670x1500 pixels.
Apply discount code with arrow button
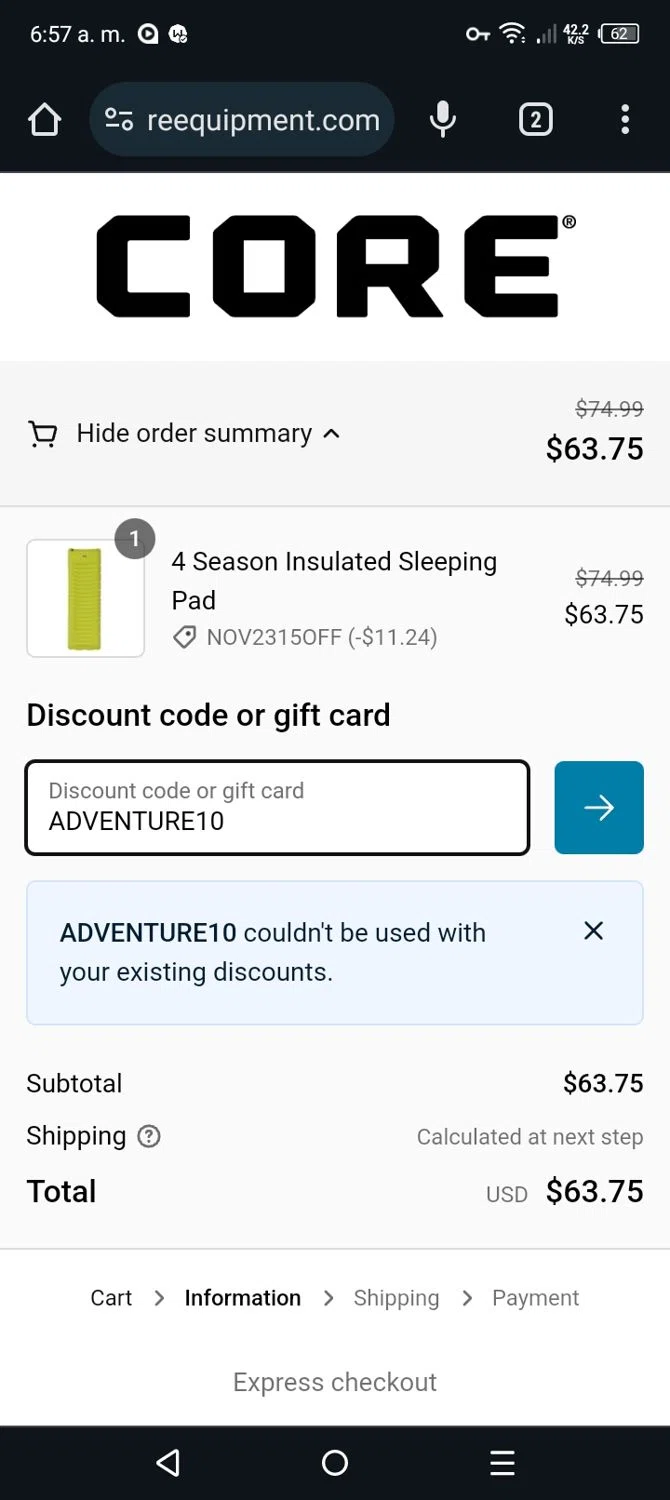(599, 807)
